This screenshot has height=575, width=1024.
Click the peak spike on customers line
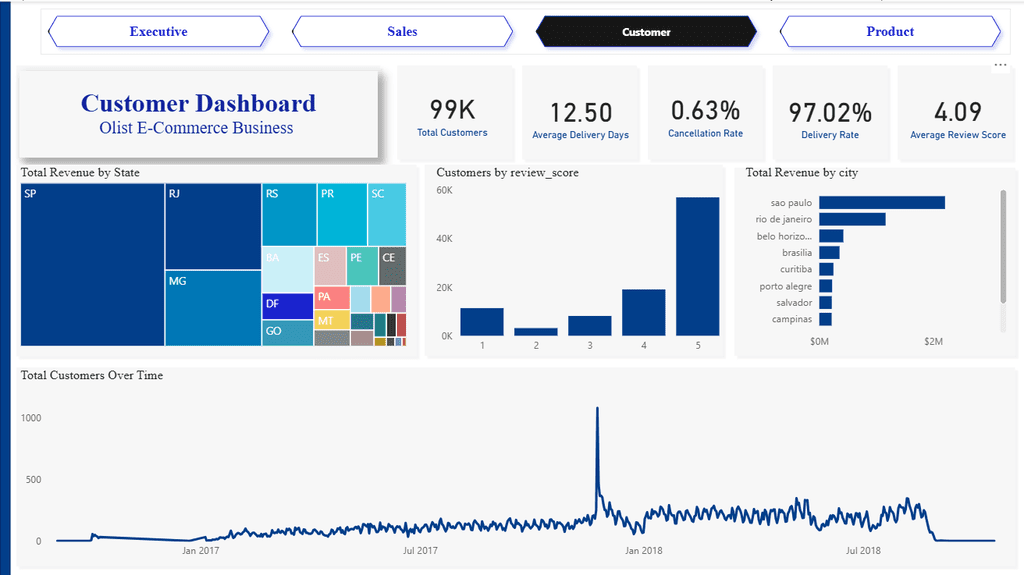tap(597, 409)
